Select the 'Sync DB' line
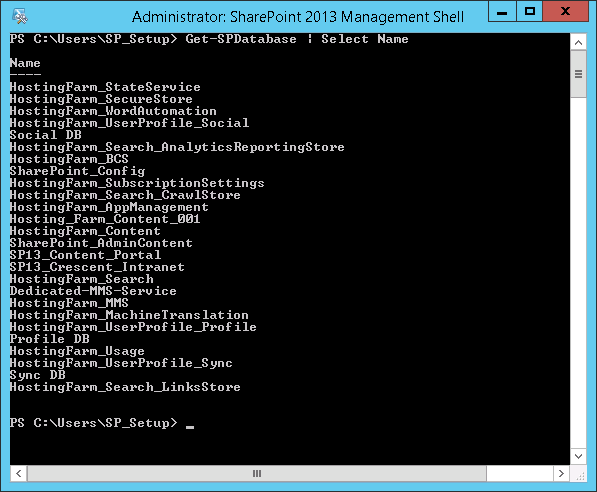Image resolution: width=597 pixels, height=492 pixels. [x=38, y=375]
